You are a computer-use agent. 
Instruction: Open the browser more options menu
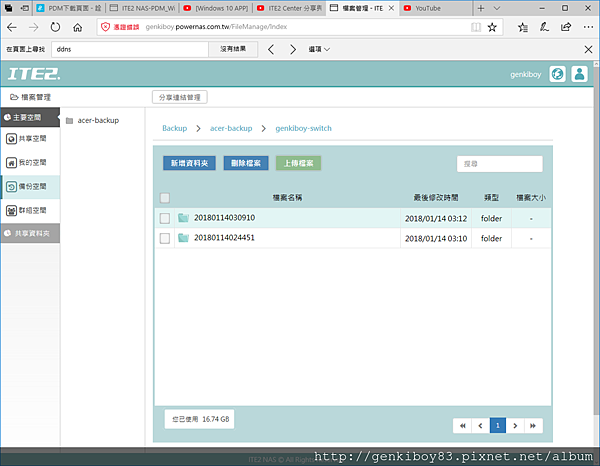(x=588, y=27)
